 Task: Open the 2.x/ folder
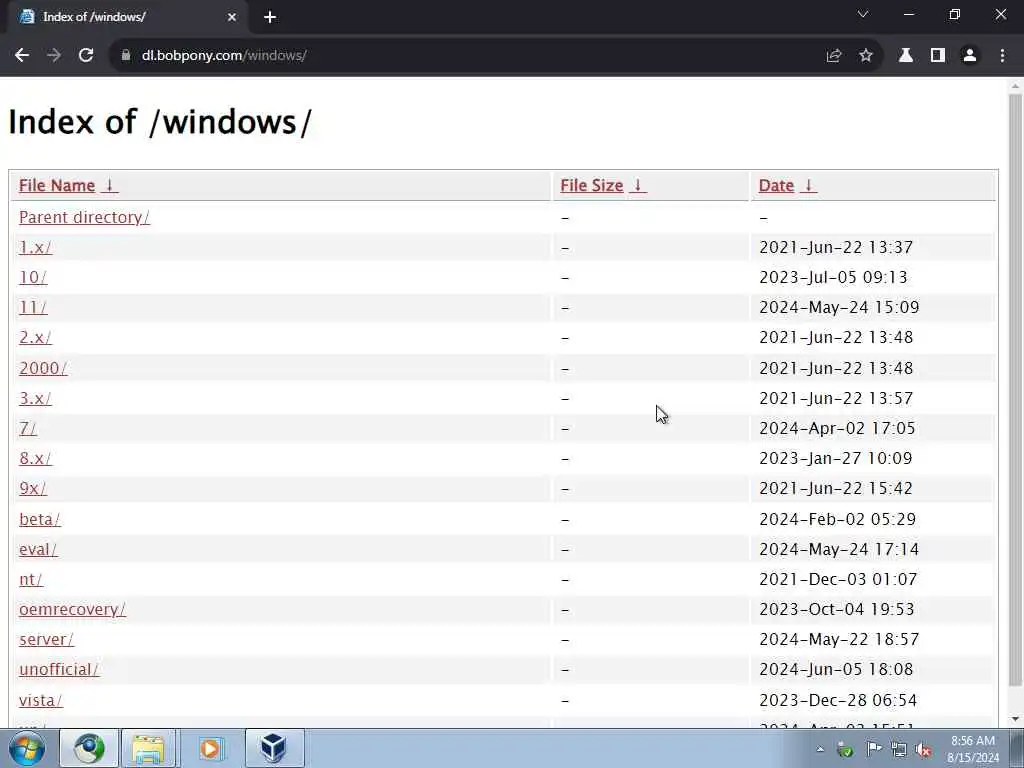pos(35,338)
